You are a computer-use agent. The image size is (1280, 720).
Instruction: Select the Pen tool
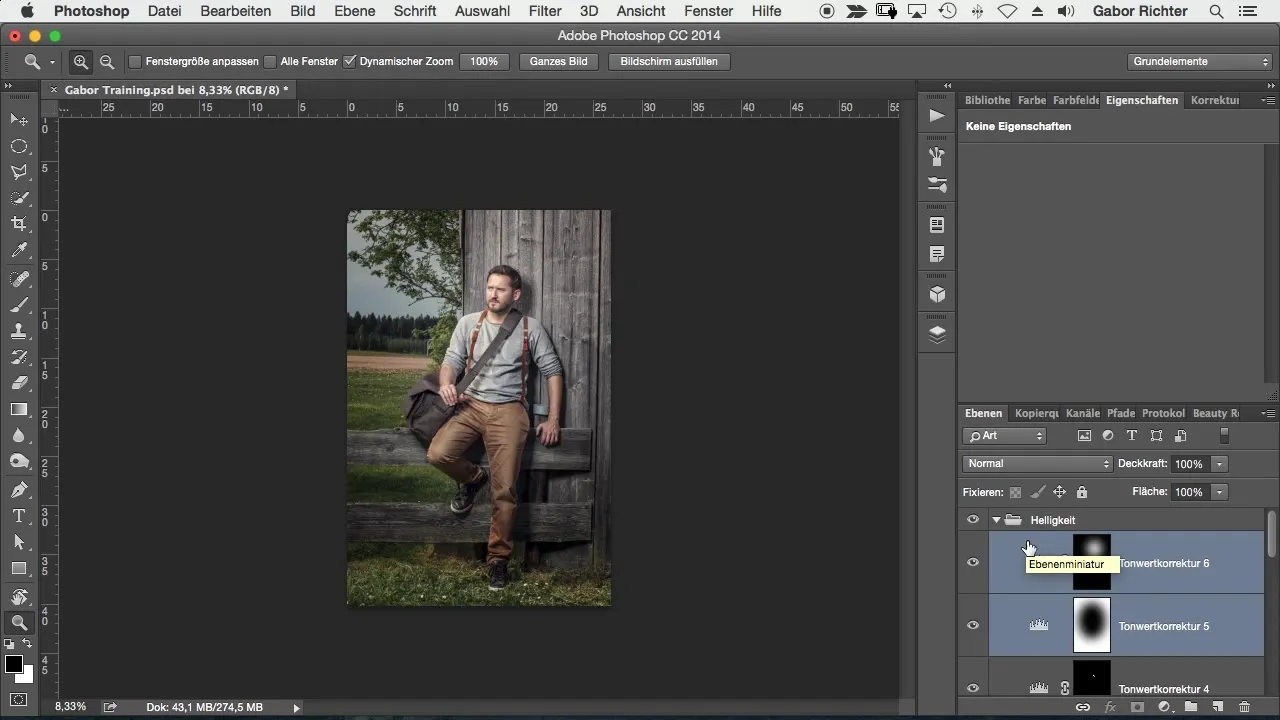point(19,490)
